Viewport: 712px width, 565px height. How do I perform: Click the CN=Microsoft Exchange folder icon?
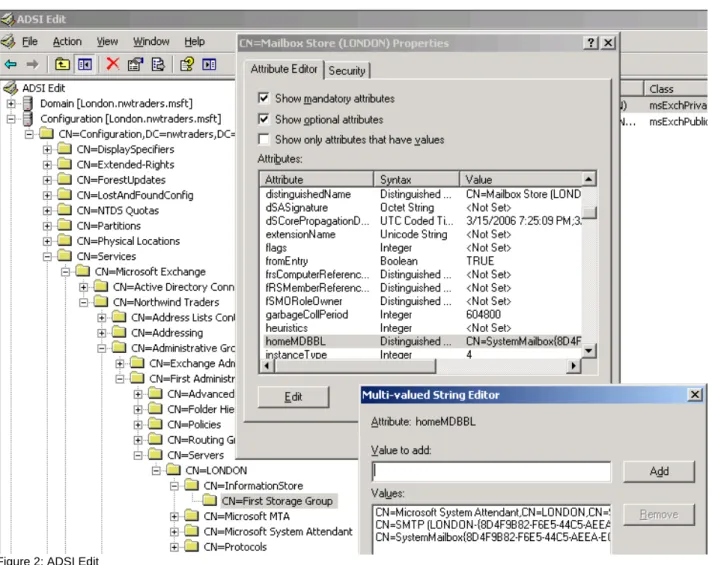tap(83, 271)
